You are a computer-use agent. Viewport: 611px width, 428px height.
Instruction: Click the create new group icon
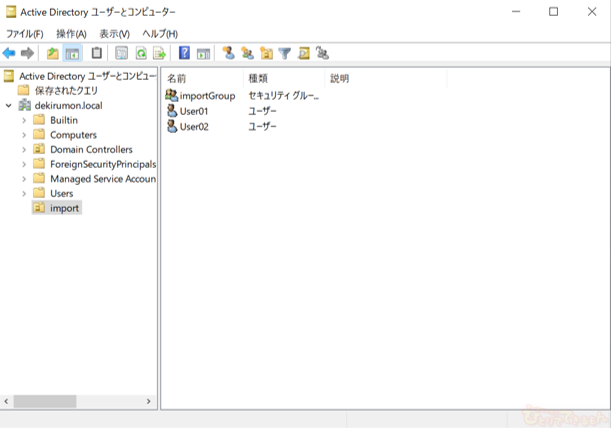(x=247, y=53)
